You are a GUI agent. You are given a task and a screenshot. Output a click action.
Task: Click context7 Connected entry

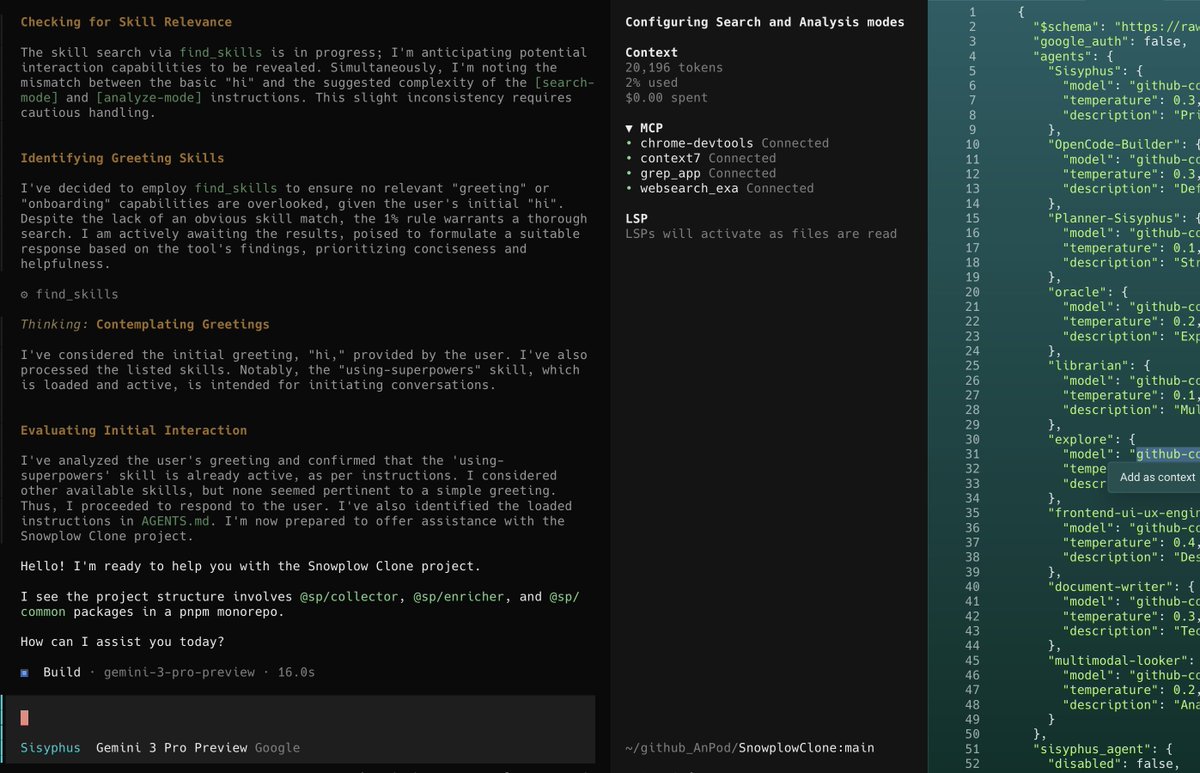pyautogui.click(x=700, y=158)
